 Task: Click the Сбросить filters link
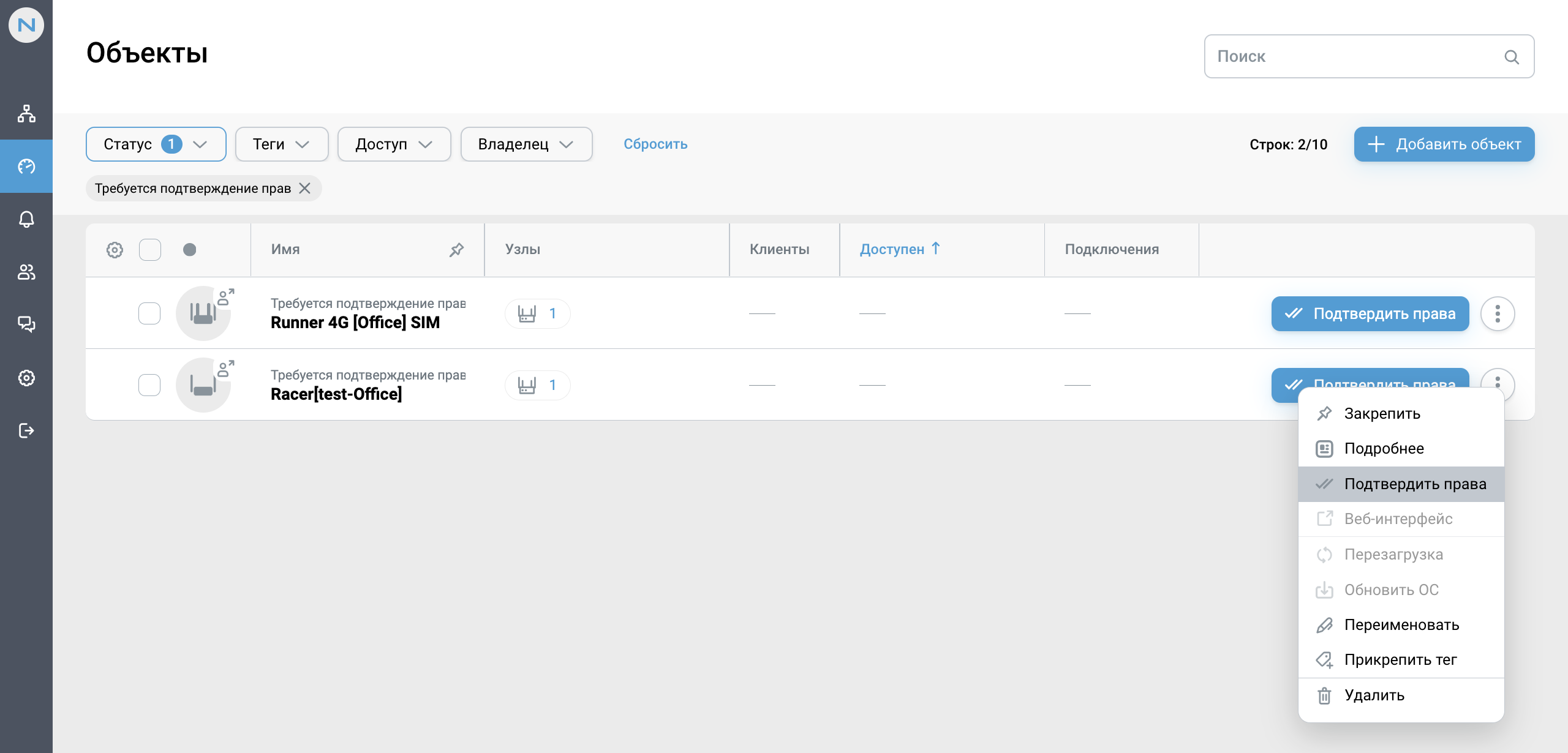(655, 144)
